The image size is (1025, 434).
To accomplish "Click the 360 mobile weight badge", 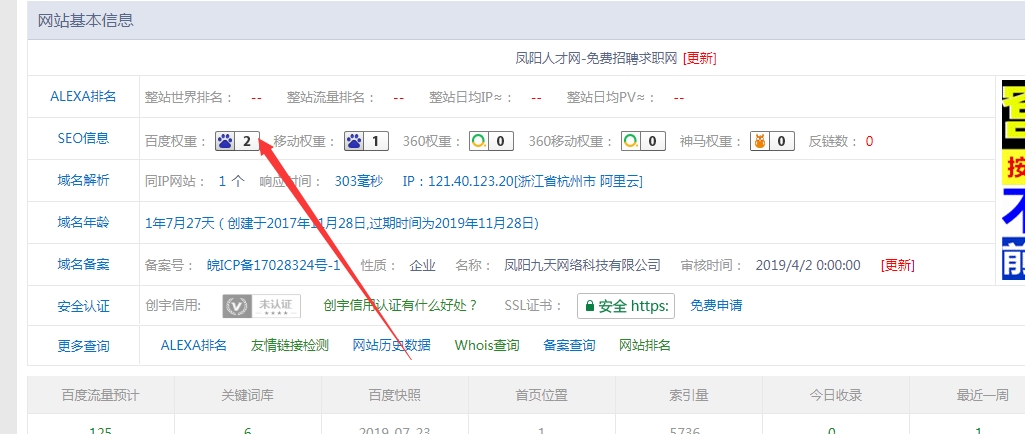I will [x=643, y=141].
